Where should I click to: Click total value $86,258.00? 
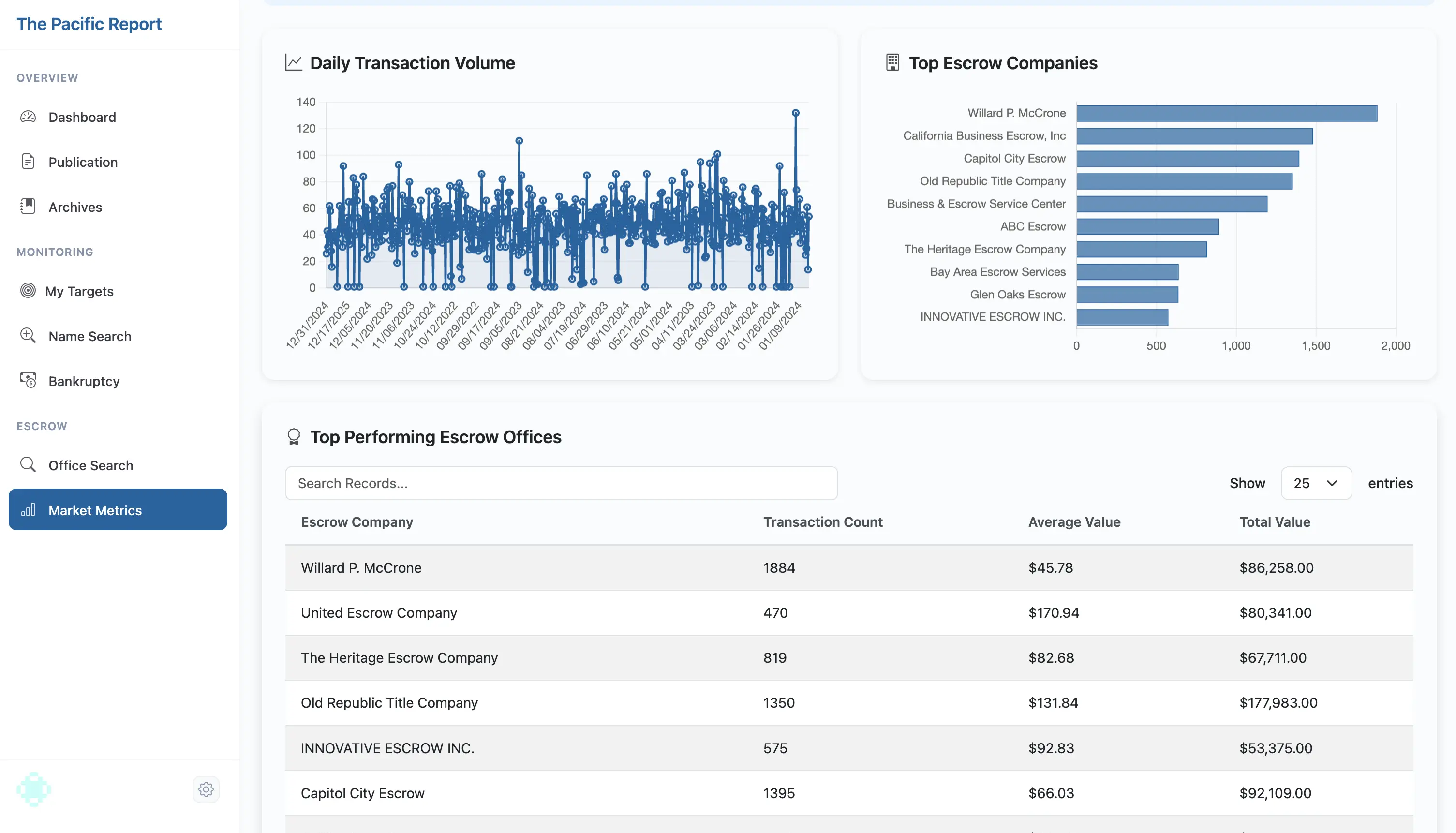pos(1277,567)
